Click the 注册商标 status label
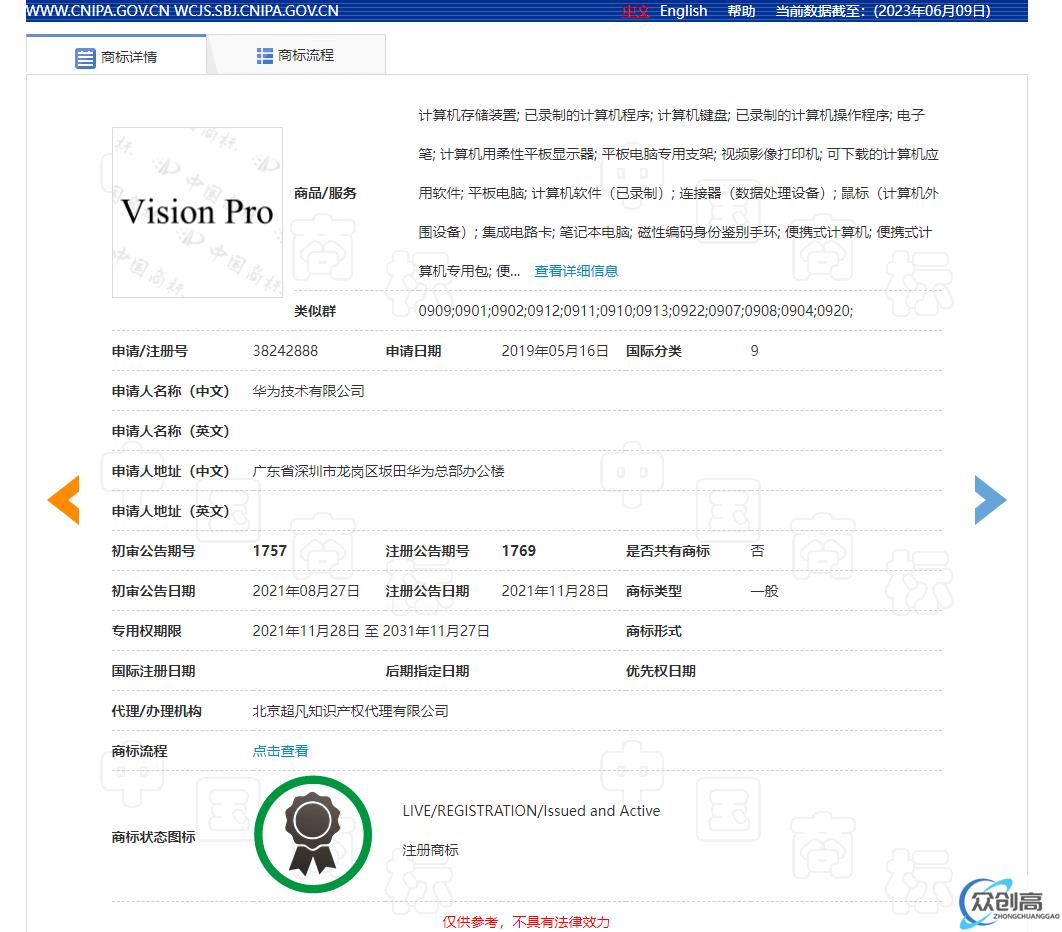This screenshot has height=932, width=1062. coord(430,850)
